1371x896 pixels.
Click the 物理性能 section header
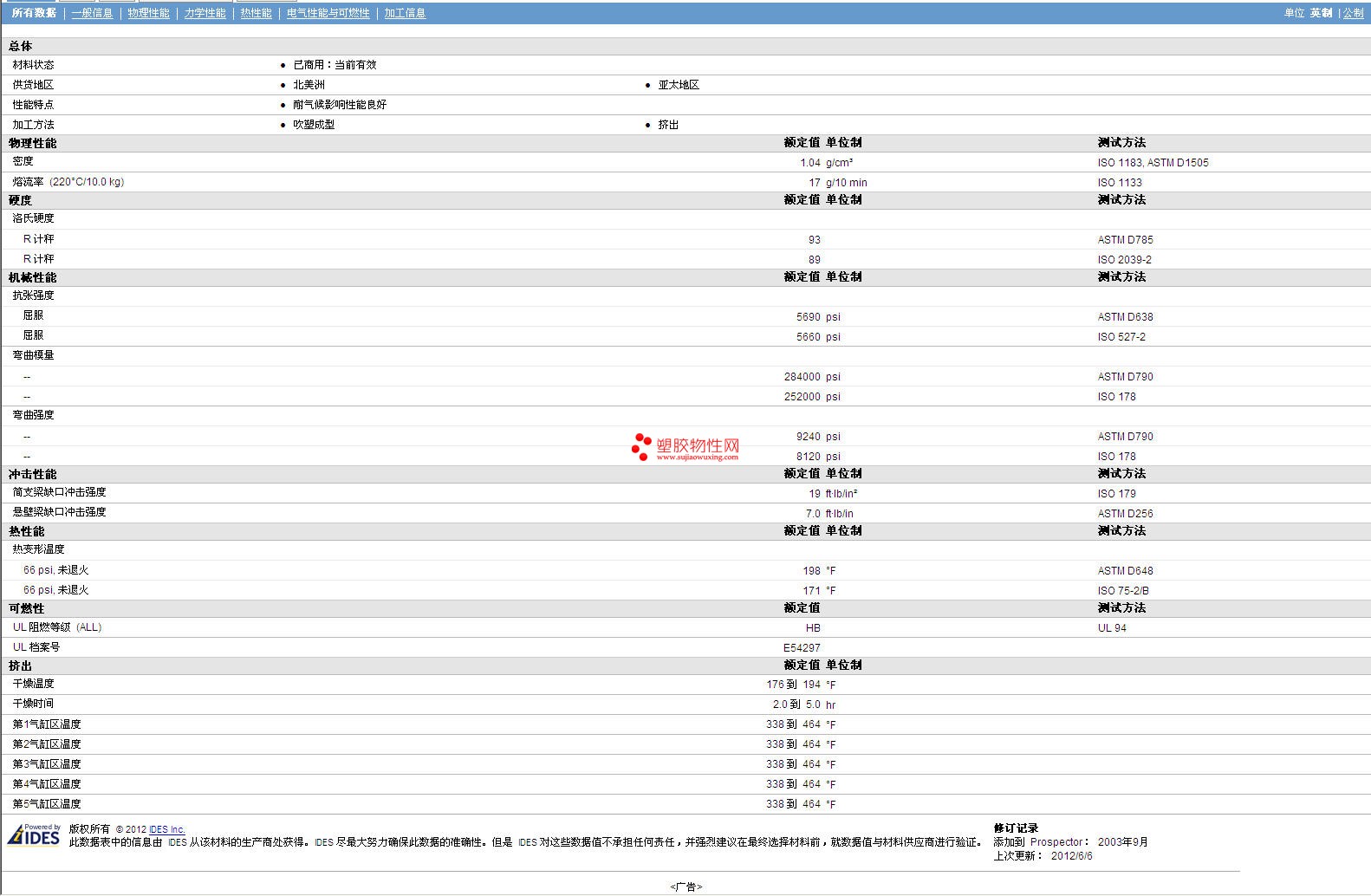(x=32, y=143)
